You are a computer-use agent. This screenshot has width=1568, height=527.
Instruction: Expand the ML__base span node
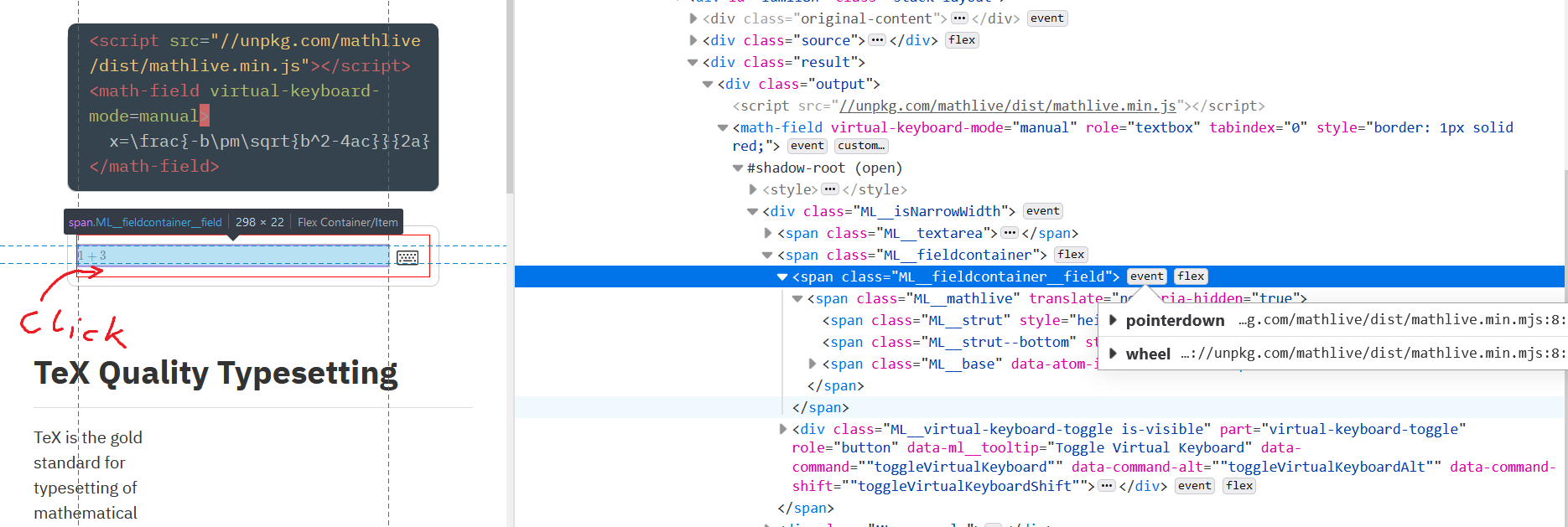click(x=813, y=364)
